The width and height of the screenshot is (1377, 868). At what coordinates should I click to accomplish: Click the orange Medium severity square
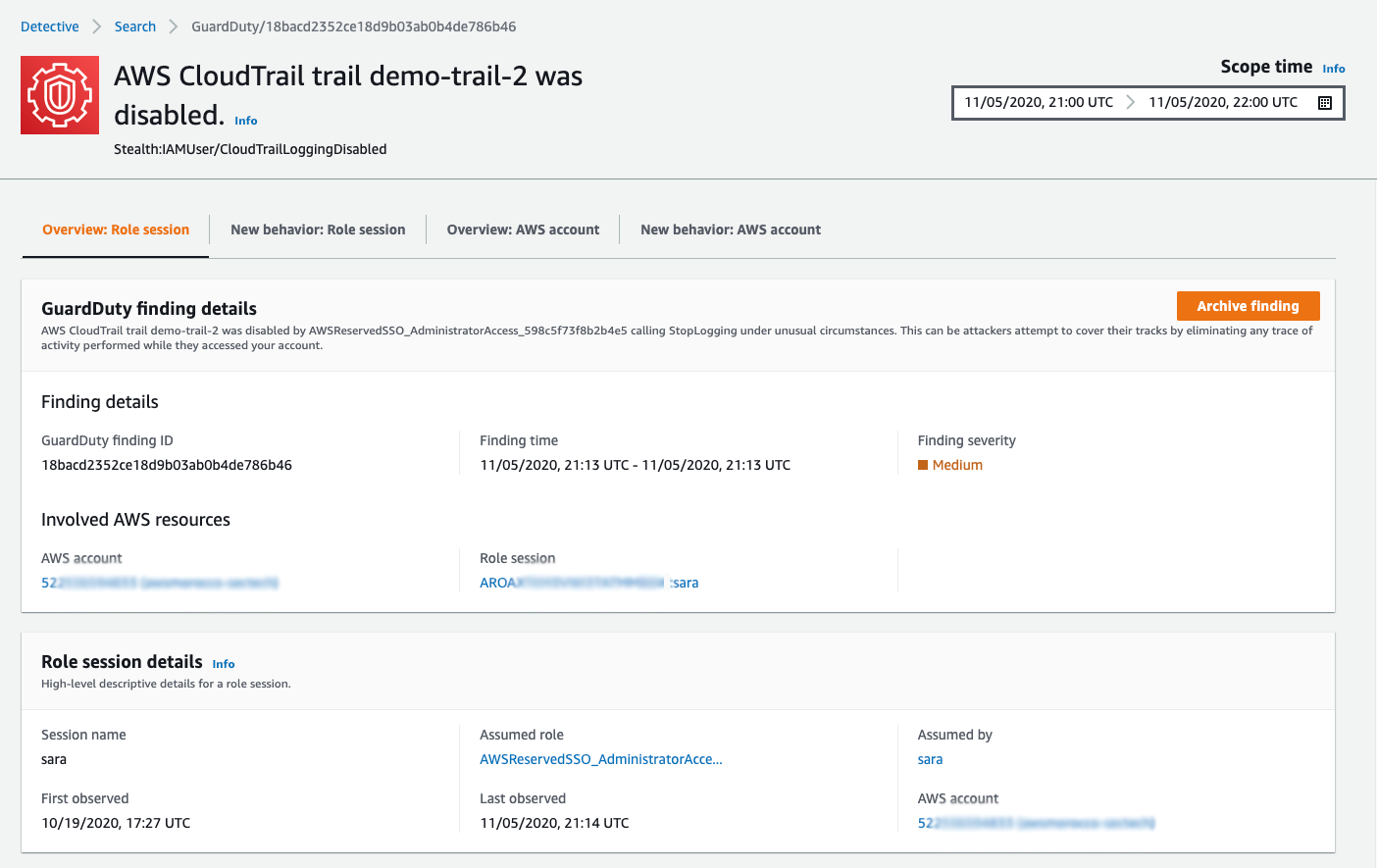point(923,465)
